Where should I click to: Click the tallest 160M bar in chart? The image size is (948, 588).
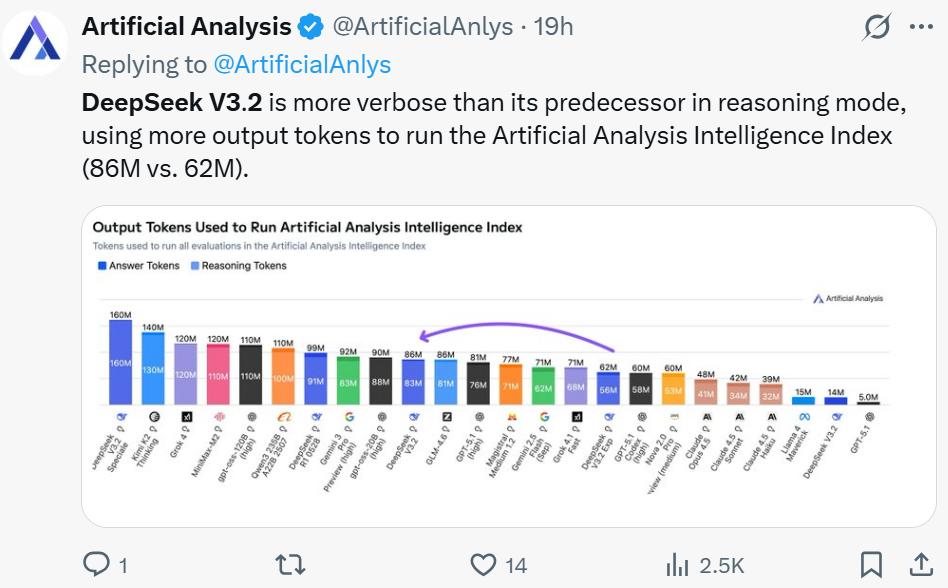121,361
